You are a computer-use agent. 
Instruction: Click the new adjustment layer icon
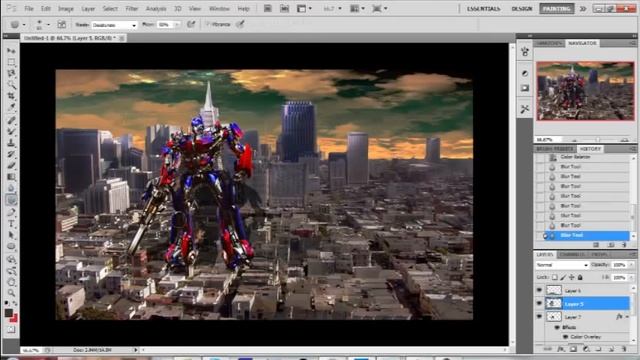(586, 349)
